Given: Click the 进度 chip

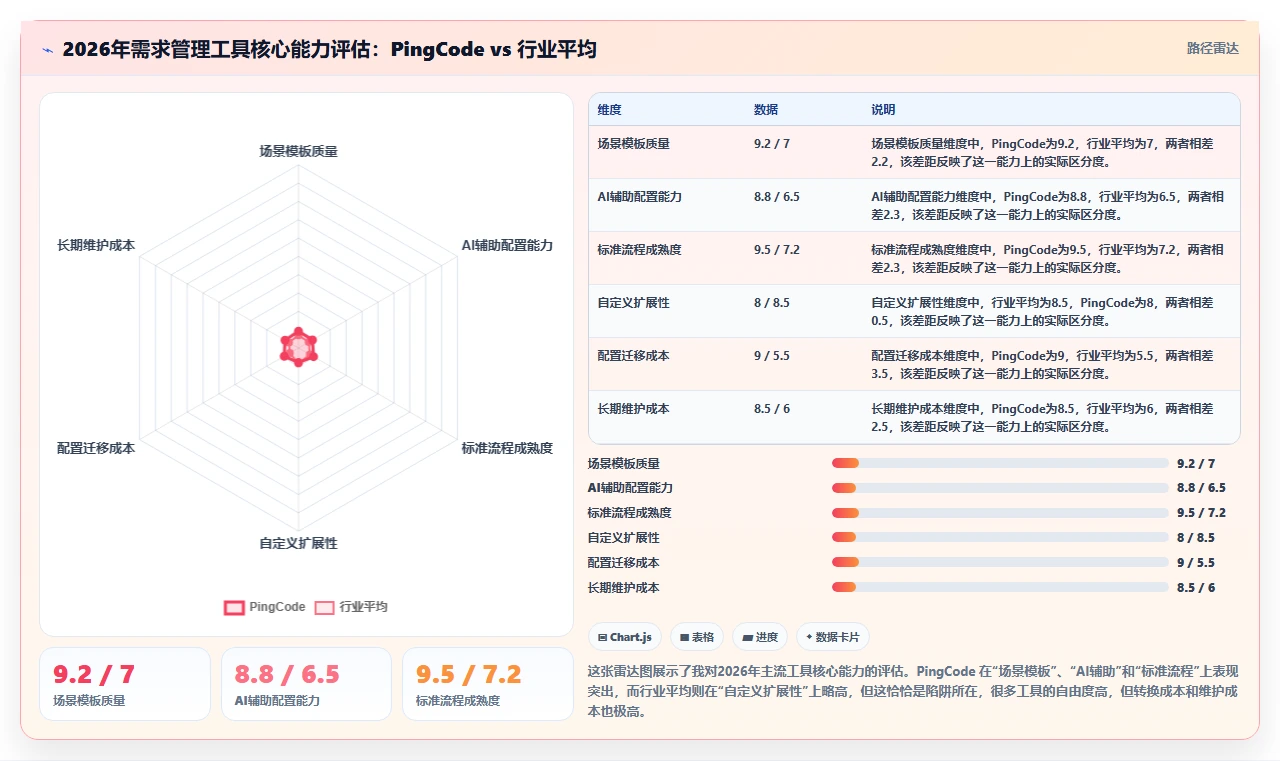Looking at the screenshot, I should [x=760, y=637].
